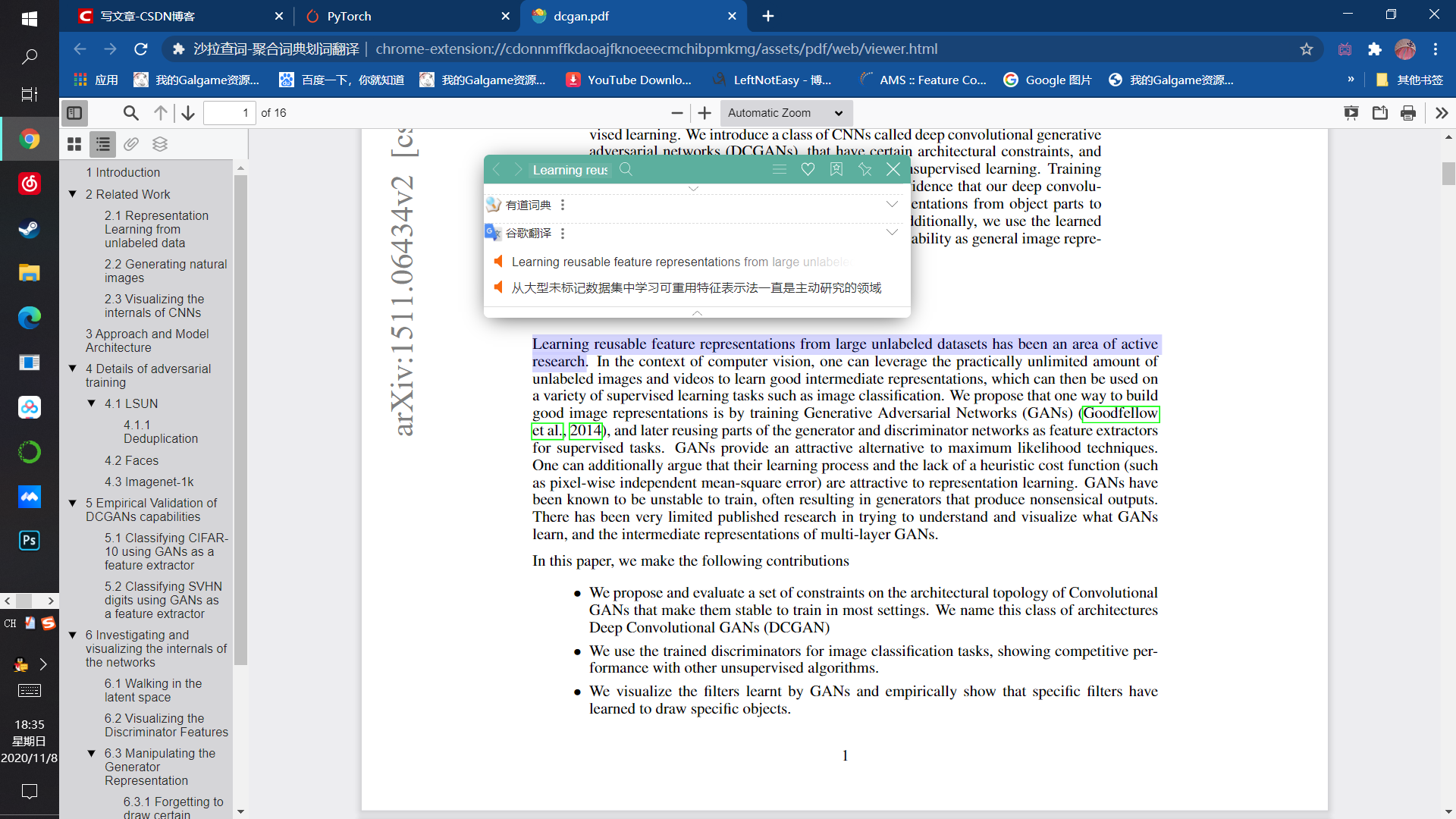
Task: Jump to 4.3 Imagenet-1k outline entry
Action: tap(149, 482)
